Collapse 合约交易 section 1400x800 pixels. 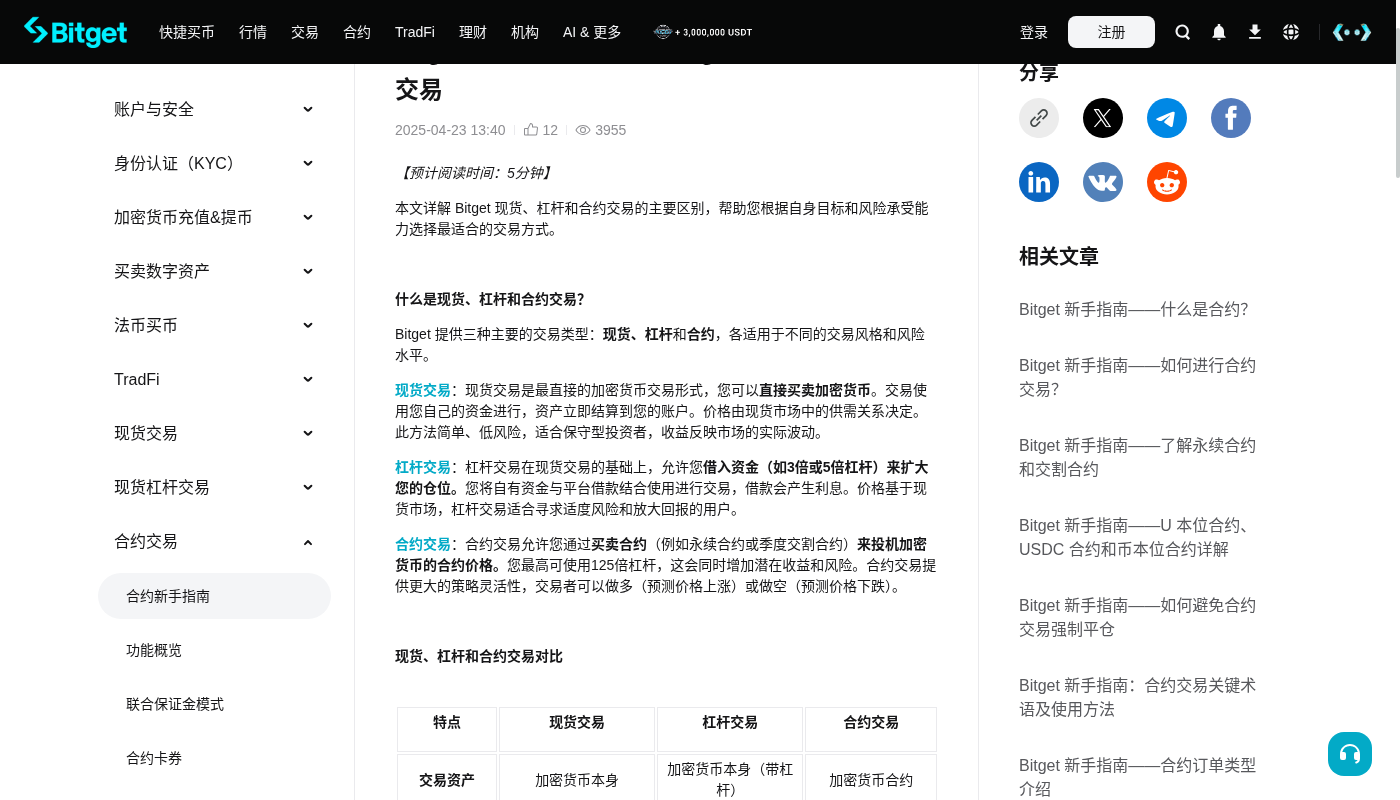(x=214, y=541)
